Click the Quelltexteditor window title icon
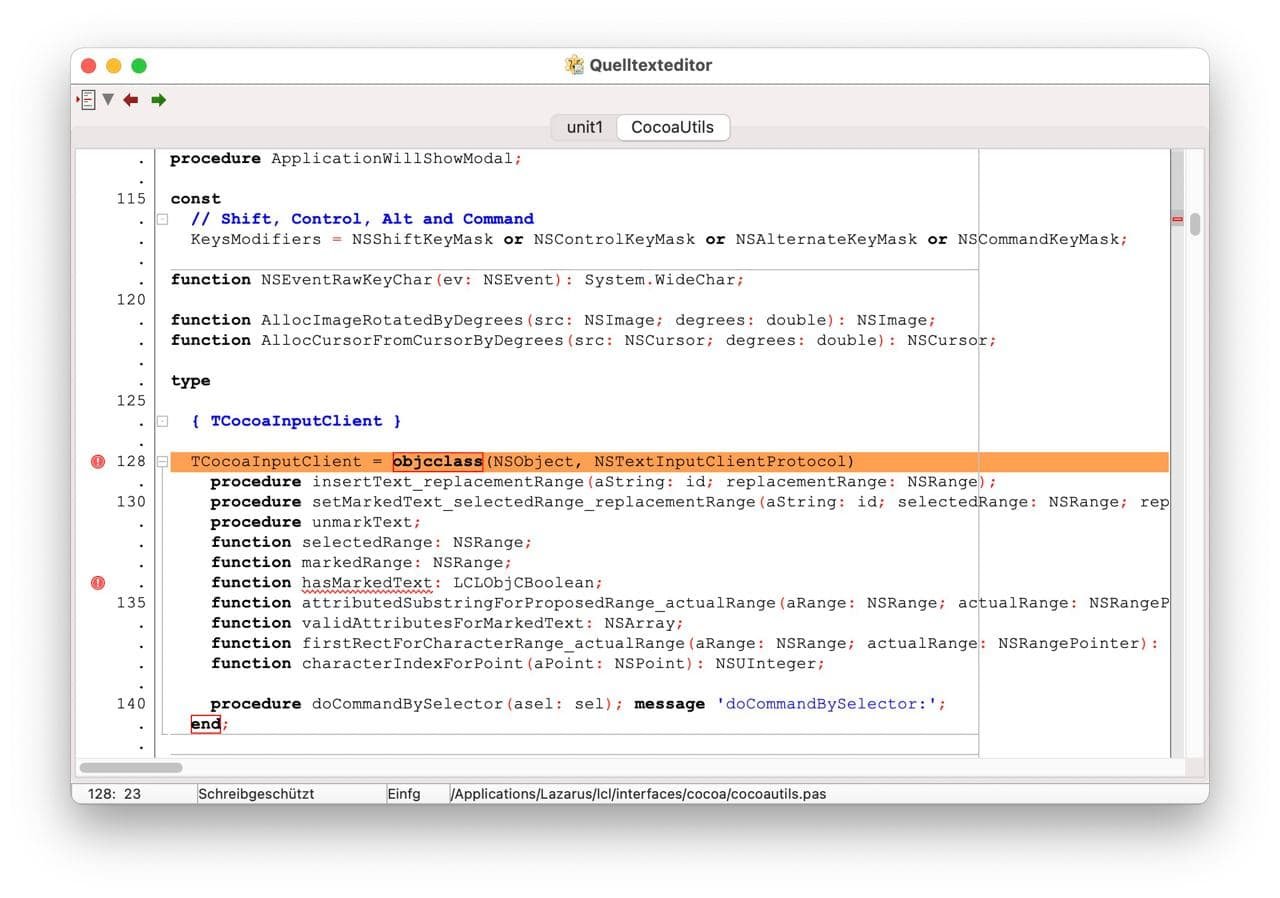The width and height of the screenshot is (1280, 898). [x=574, y=65]
